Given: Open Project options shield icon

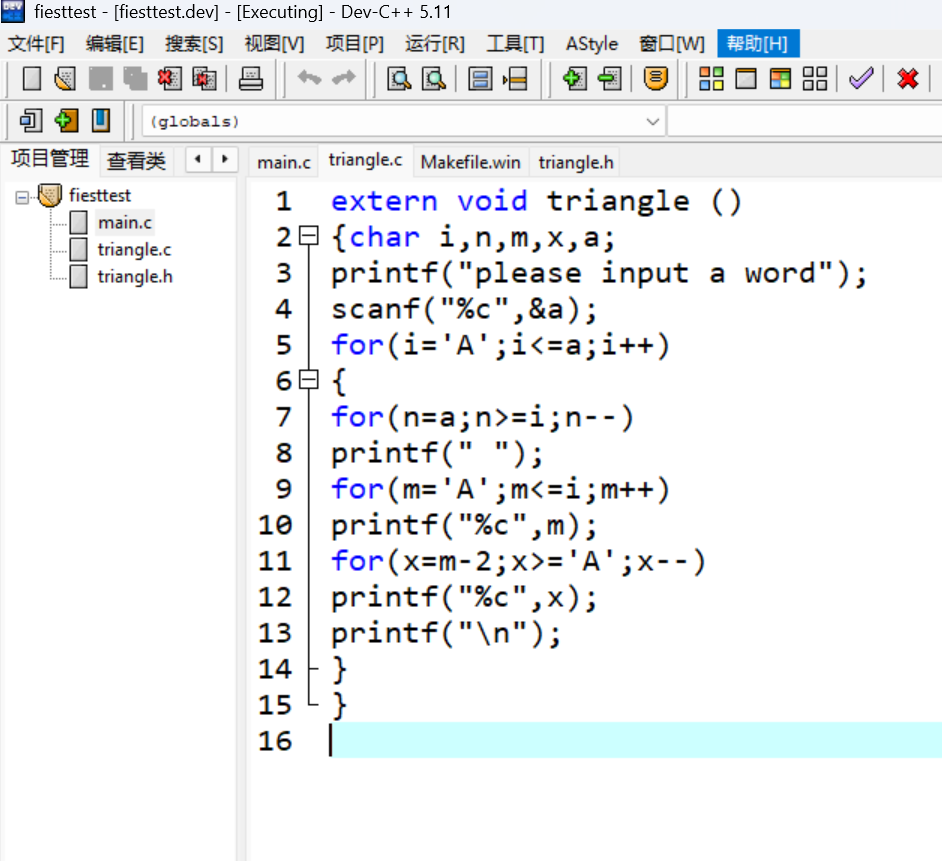Looking at the screenshot, I should (655, 79).
